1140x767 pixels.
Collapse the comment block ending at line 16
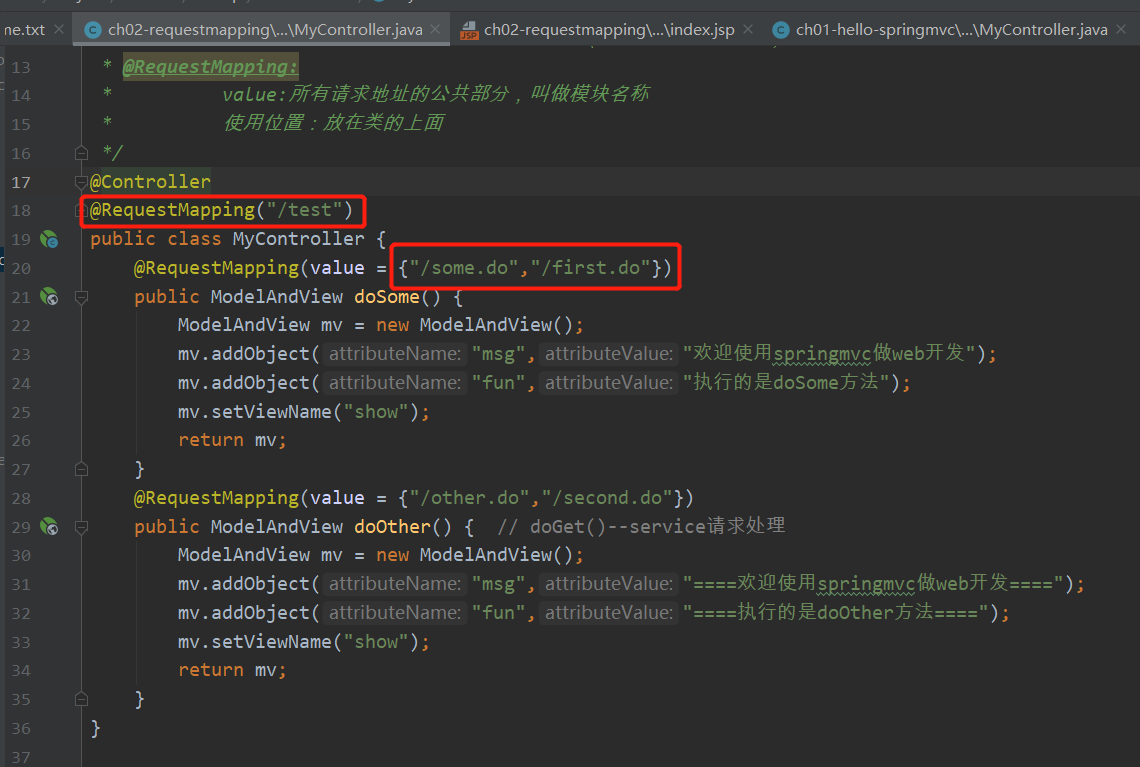click(x=81, y=153)
